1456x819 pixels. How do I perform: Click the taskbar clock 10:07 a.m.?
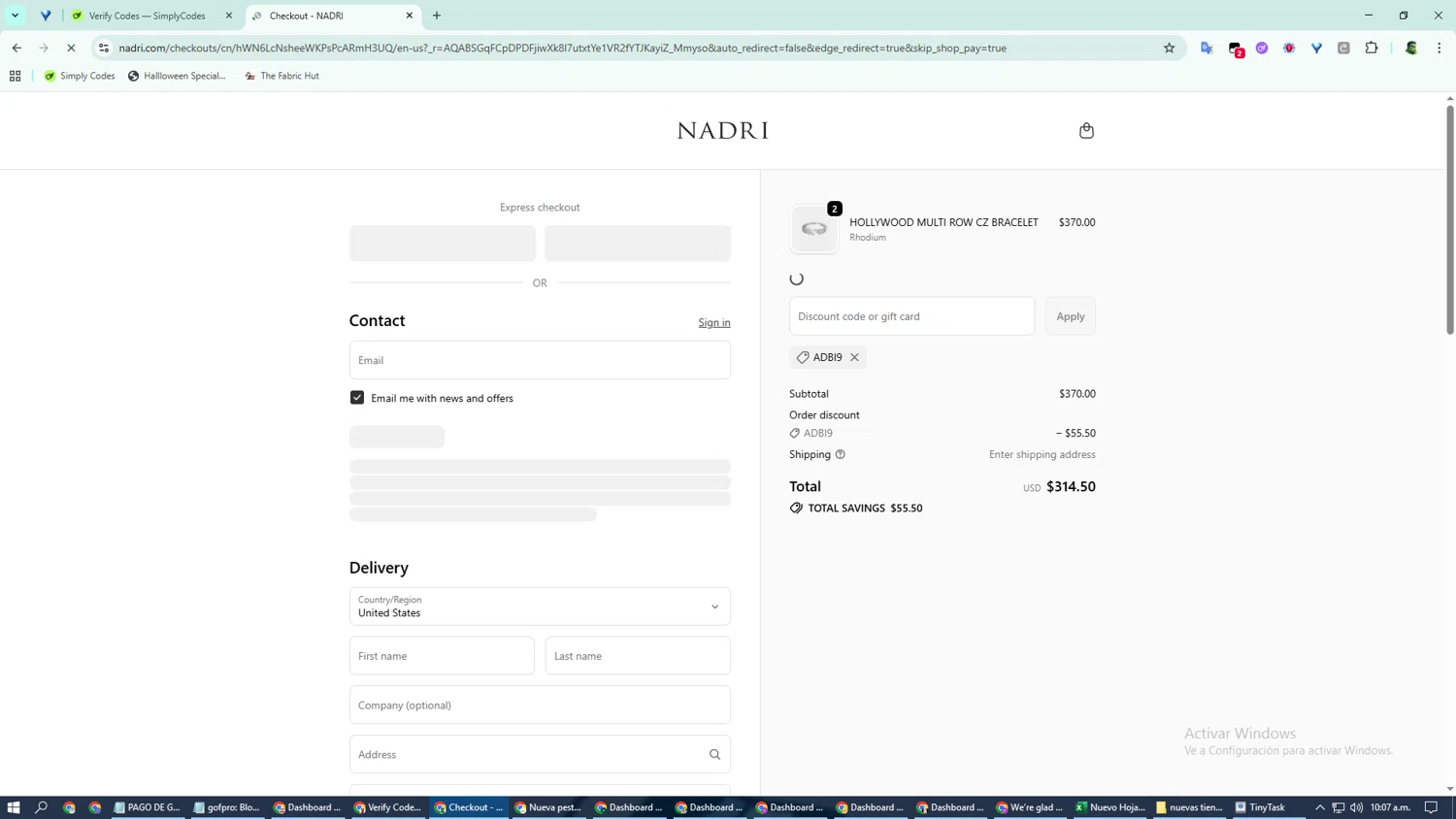(1390, 807)
